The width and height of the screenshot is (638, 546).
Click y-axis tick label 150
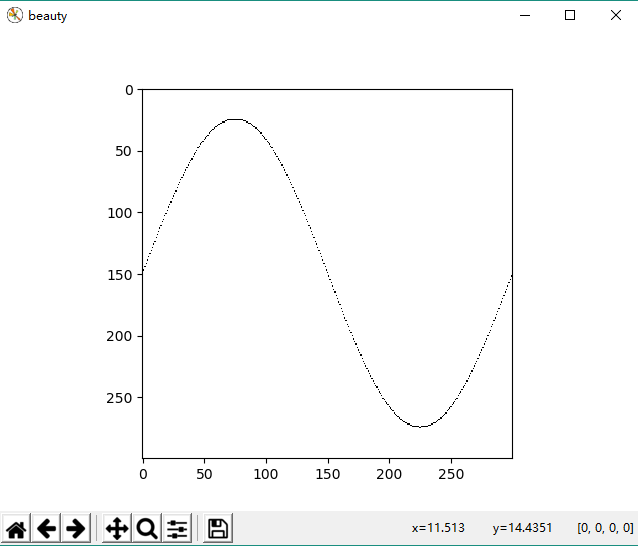[120, 275]
